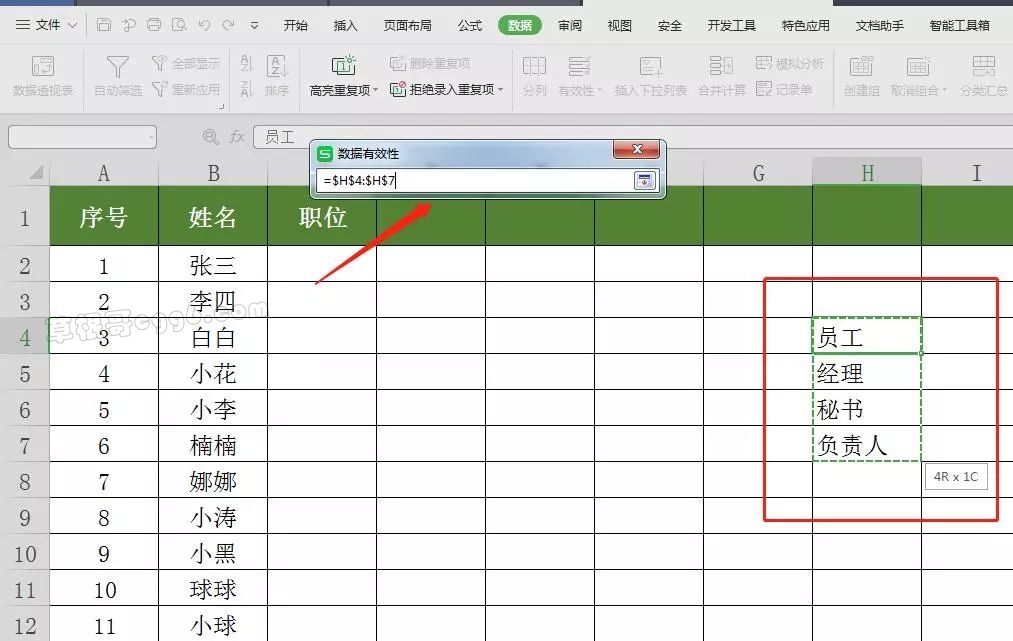
Task: Click the AutoFilter (自动筛选) funnel icon
Action: [x=117, y=67]
